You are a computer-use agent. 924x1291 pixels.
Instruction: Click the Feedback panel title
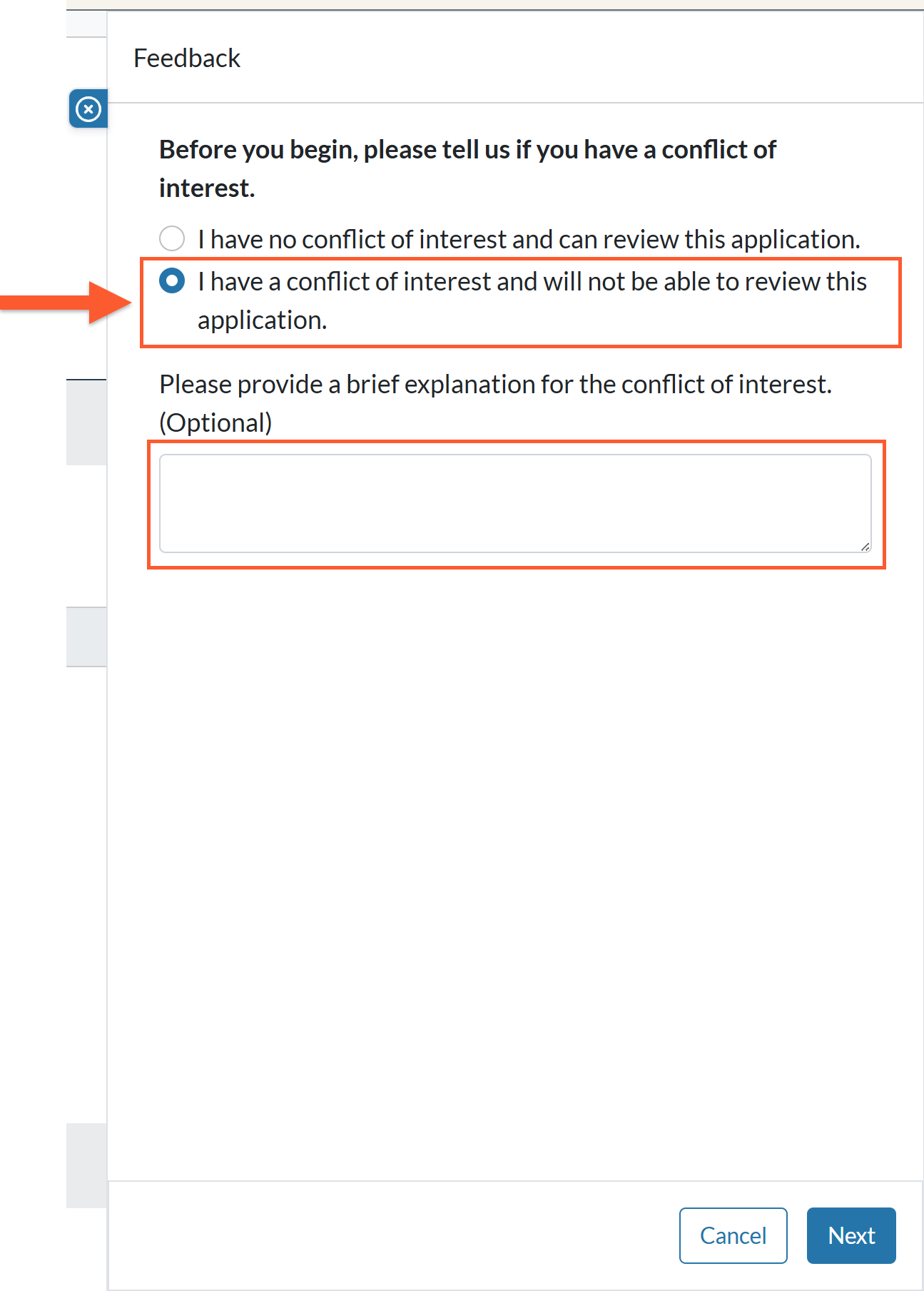pos(187,59)
